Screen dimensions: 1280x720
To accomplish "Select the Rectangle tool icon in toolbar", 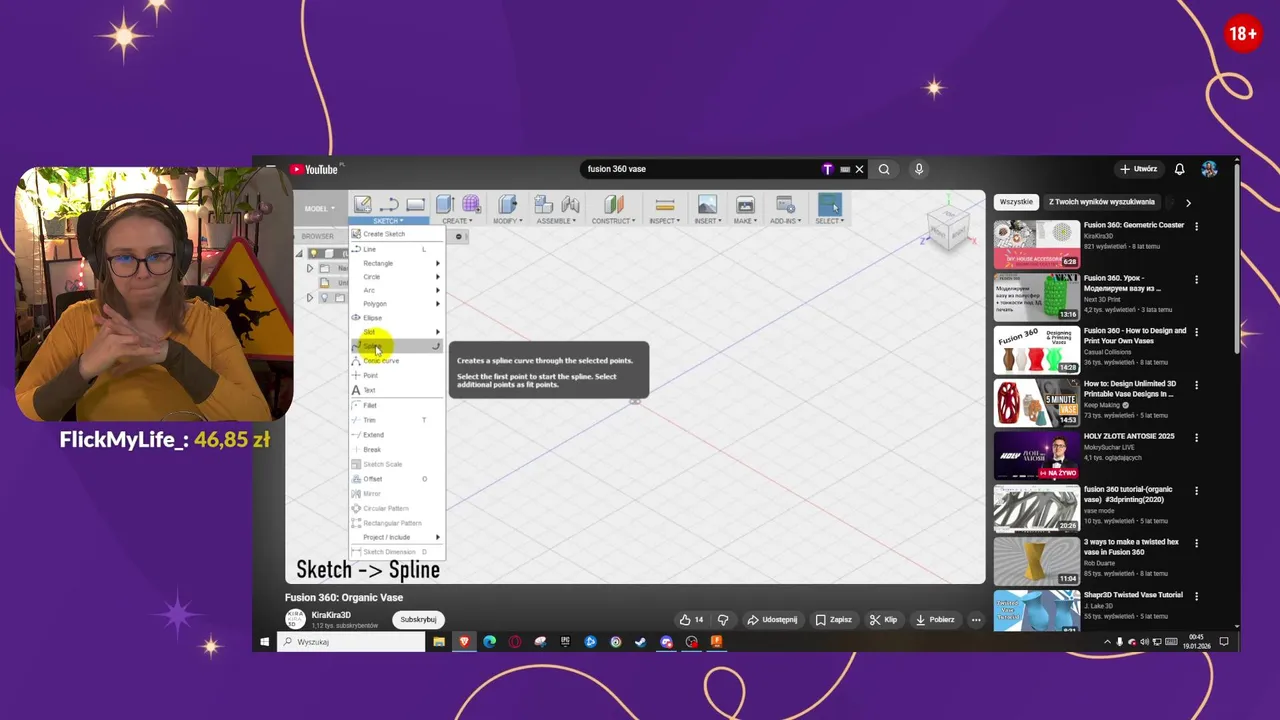I will (x=415, y=205).
